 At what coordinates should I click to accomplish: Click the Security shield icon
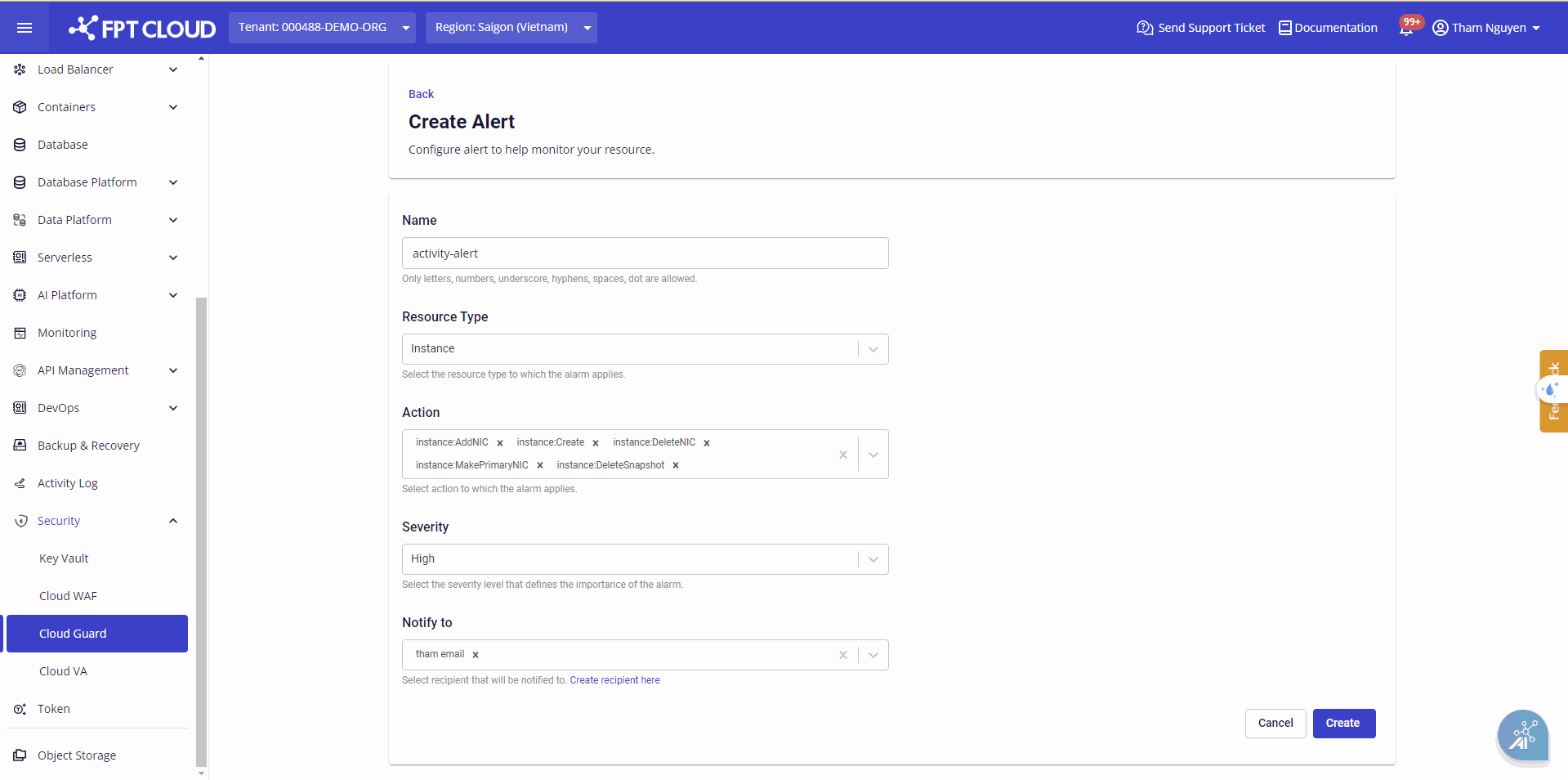[x=21, y=521]
